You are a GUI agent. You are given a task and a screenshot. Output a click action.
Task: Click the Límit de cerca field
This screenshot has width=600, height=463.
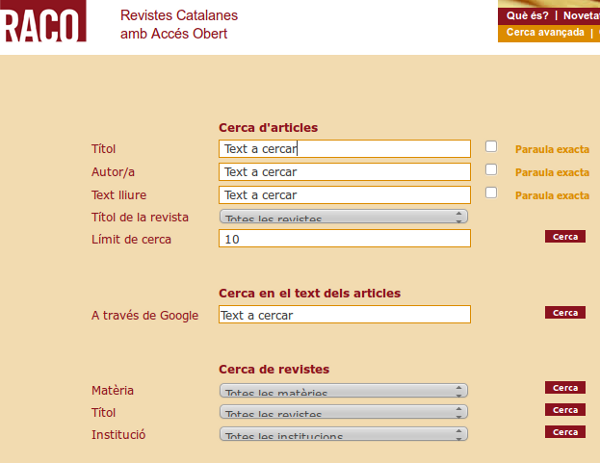(x=344, y=239)
